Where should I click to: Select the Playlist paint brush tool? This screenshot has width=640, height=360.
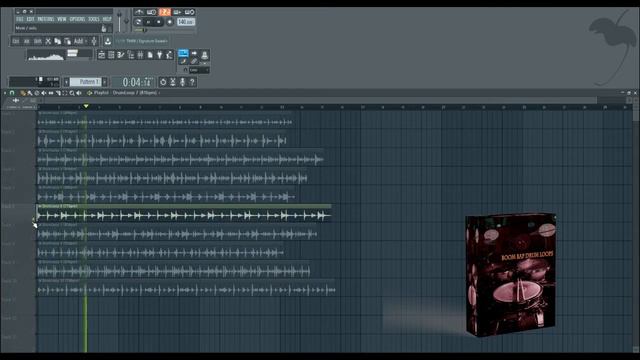pos(30,93)
